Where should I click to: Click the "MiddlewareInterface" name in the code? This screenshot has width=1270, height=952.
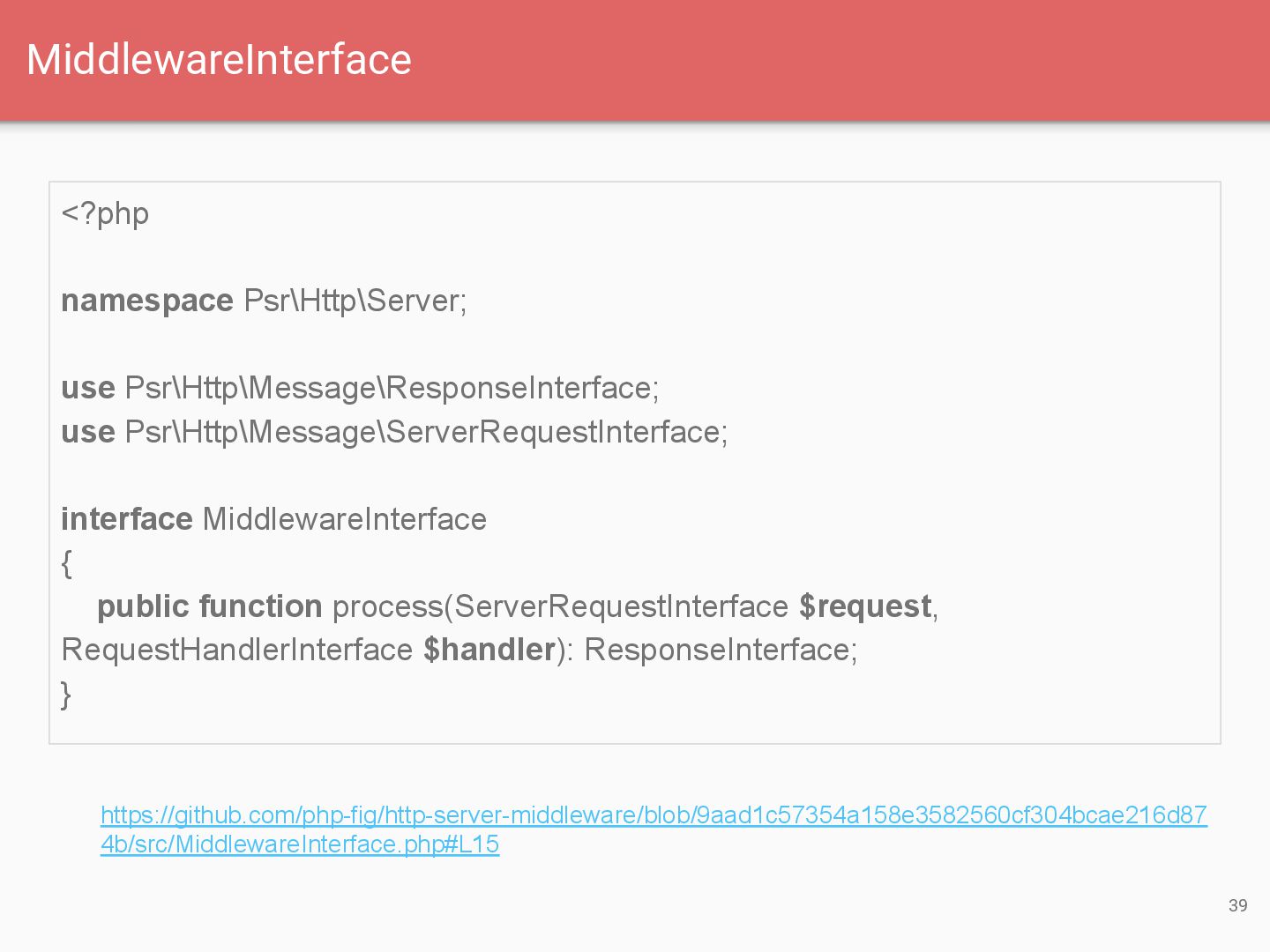coord(344,519)
